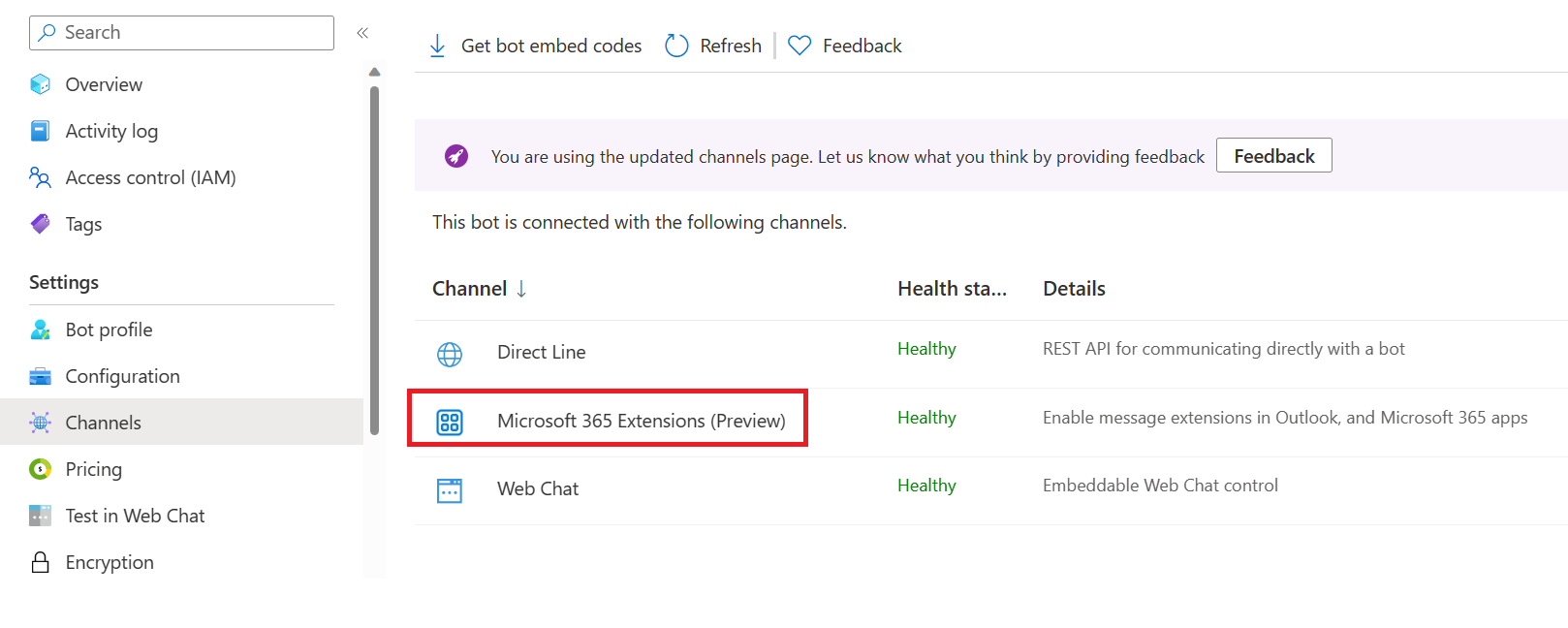Screen dimensions: 1568x628
Task: Click the Access control people icon
Action: [x=40, y=177]
